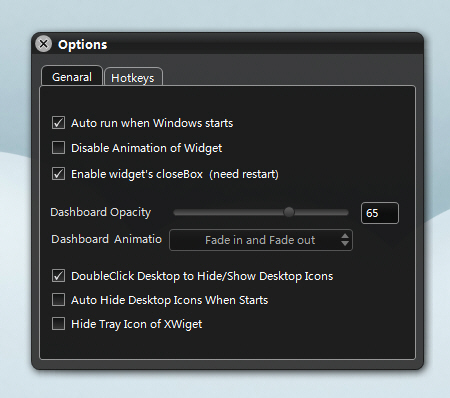The height and width of the screenshot is (398, 450).
Task: Open the Hotkeys tab
Action: click(133, 77)
